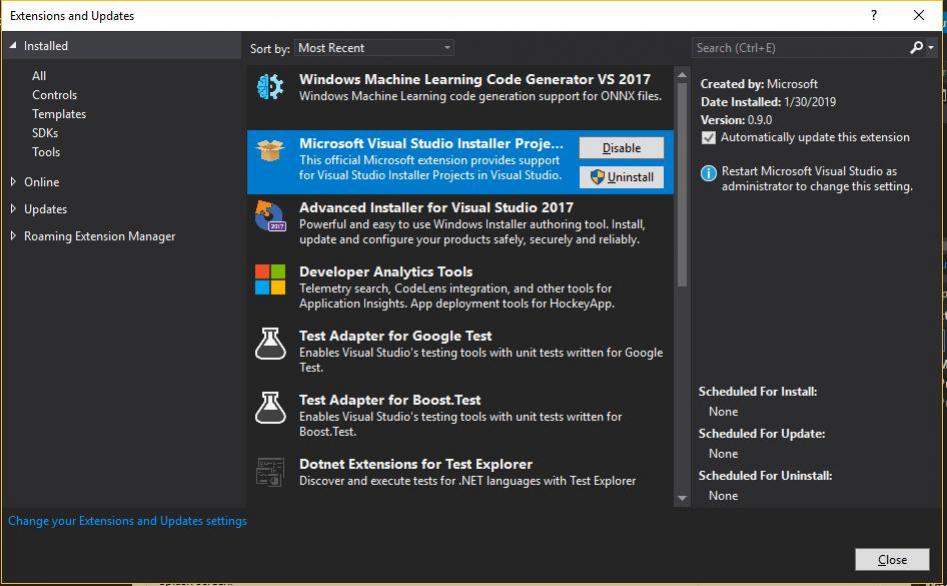This screenshot has height=586, width=947.
Task: Click the Version: 0.9.0 text
Action: (736, 120)
